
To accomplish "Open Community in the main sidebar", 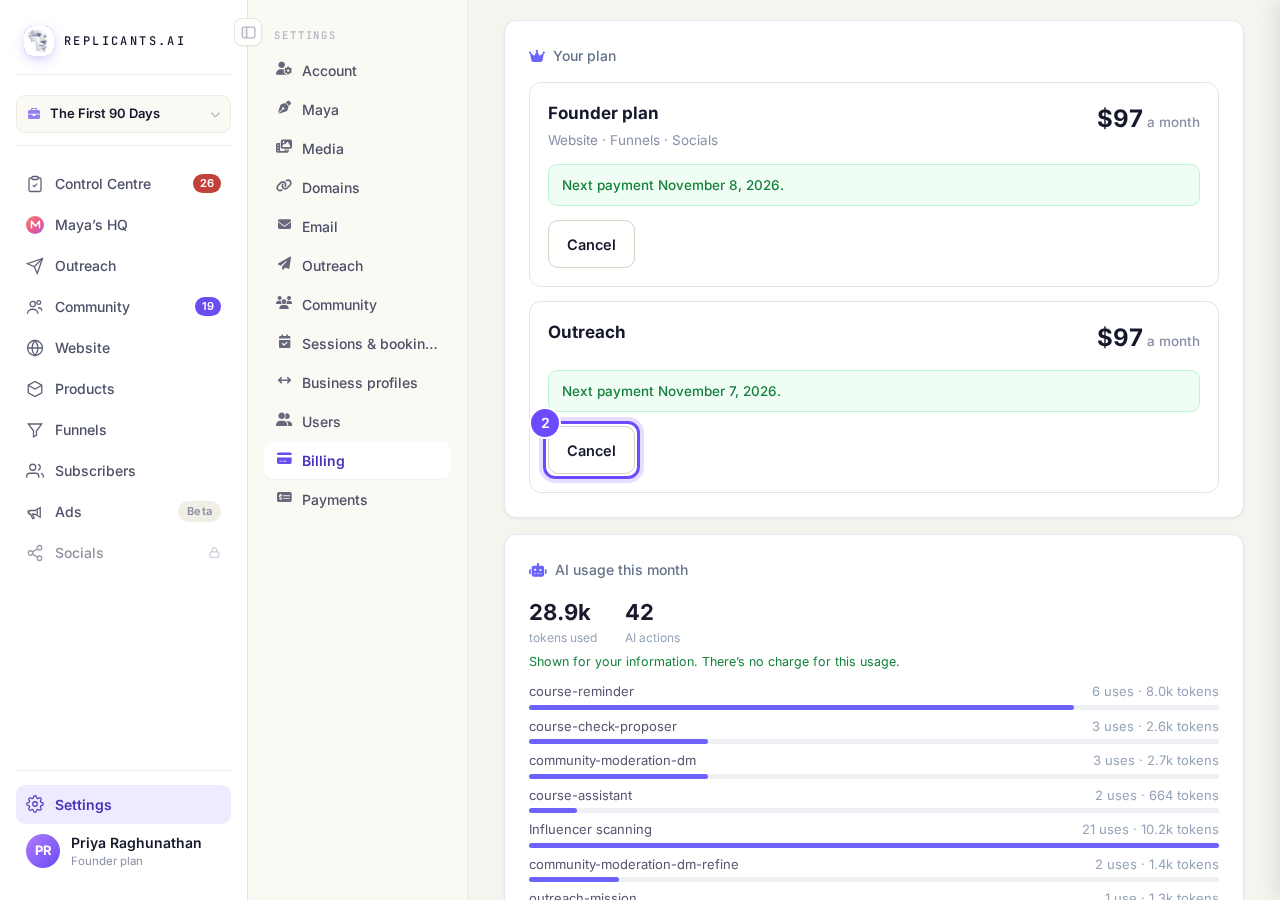I will pyautogui.click(x=123, y=307).
